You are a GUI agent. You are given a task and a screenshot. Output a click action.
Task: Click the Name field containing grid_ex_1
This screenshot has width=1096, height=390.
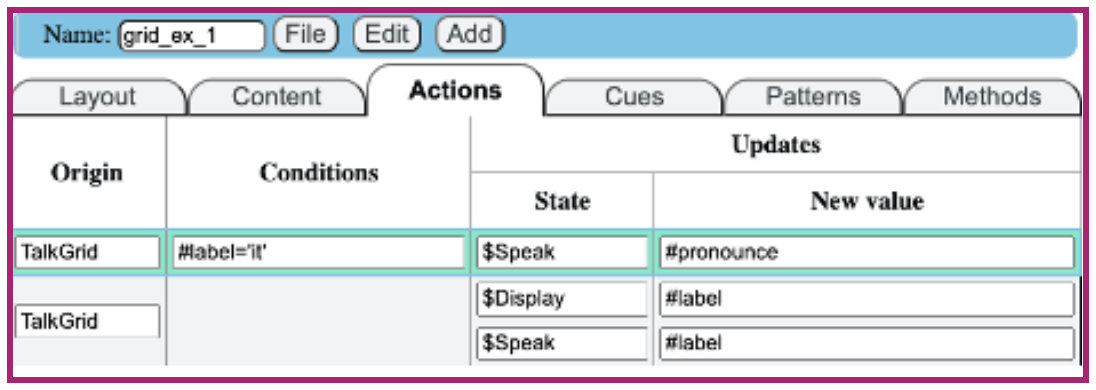(x=192, y=36)
